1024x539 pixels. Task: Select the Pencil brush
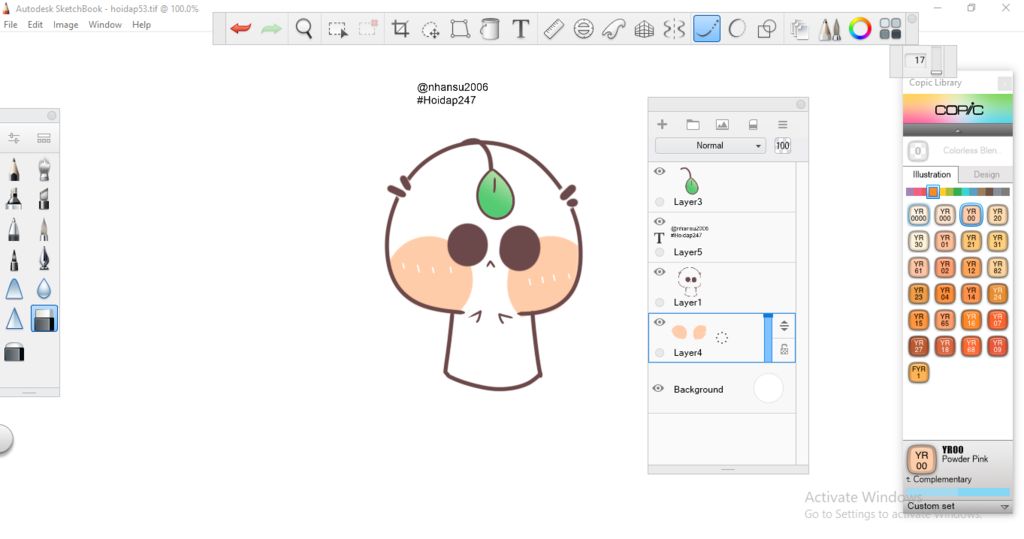click(14, 169)
